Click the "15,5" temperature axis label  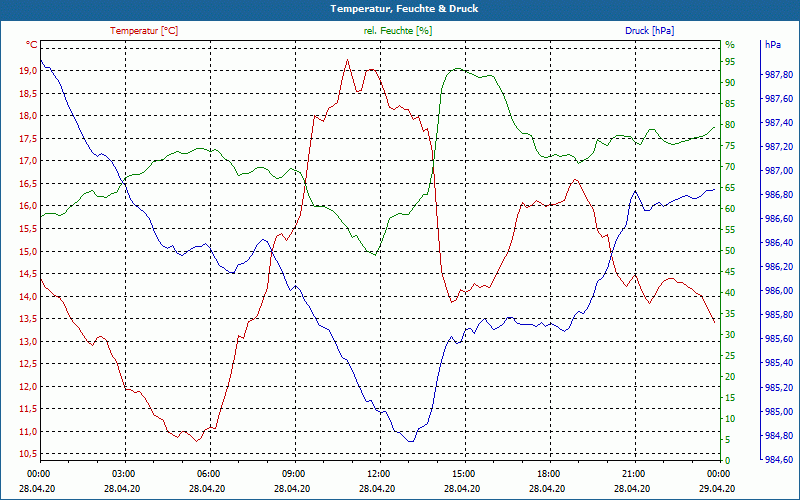coord(28,229)
